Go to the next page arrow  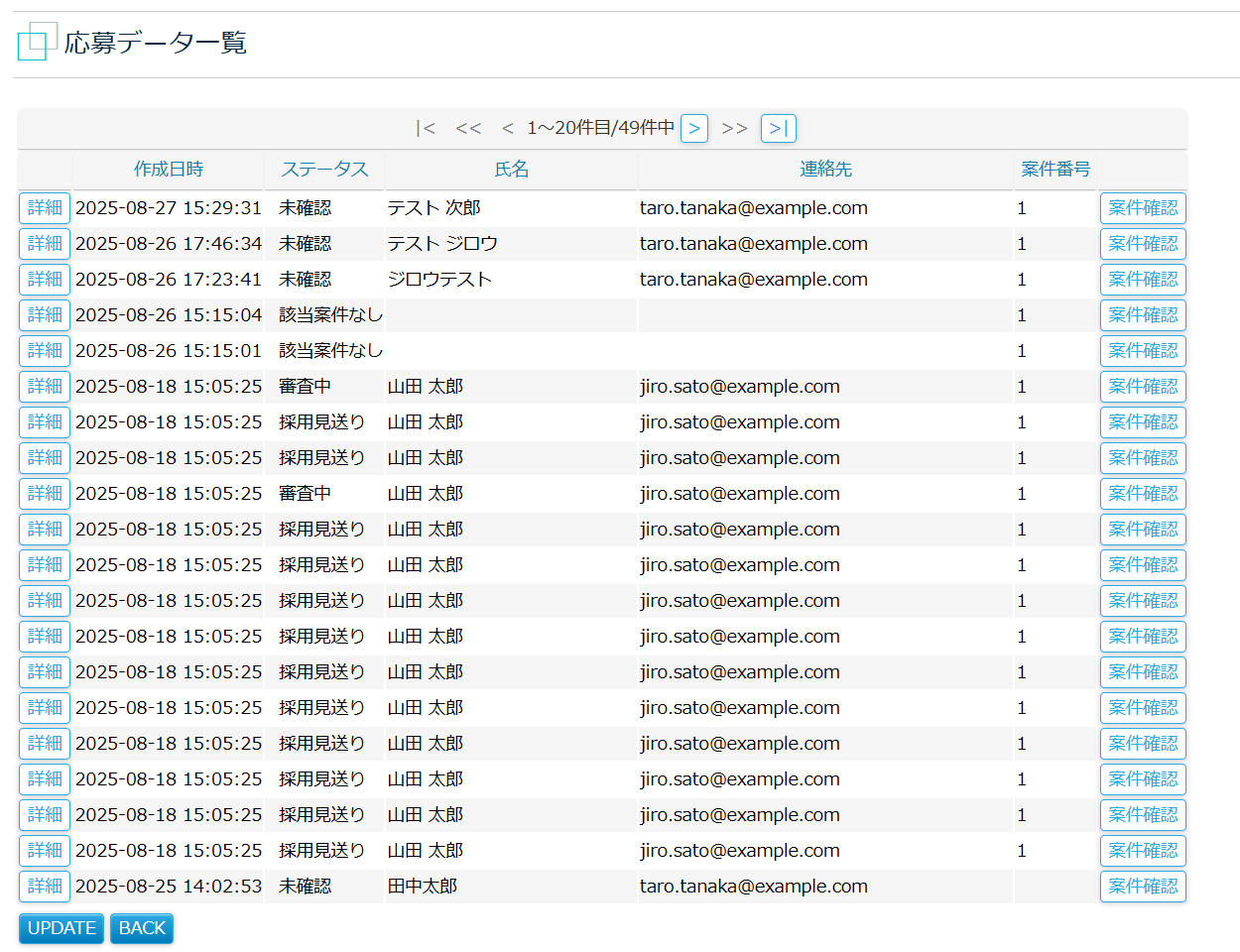(x=693, y=128)
